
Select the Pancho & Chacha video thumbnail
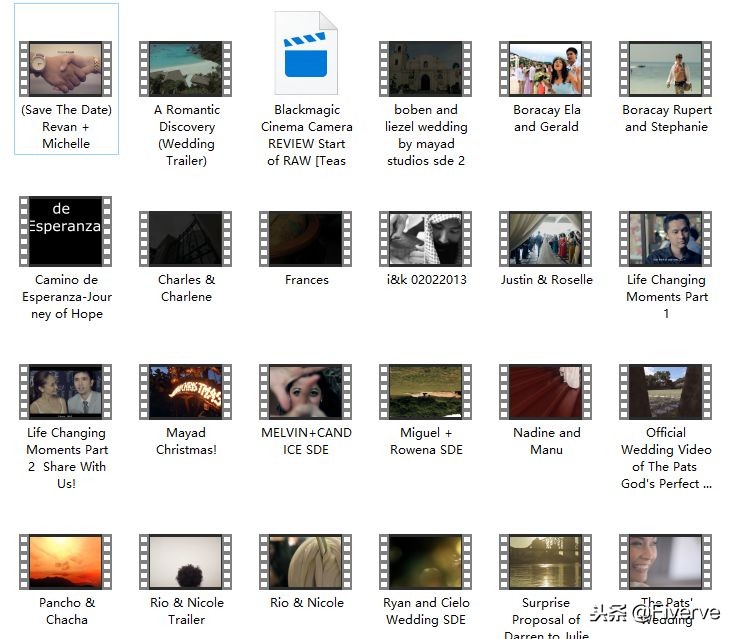(x=66, y=562)
